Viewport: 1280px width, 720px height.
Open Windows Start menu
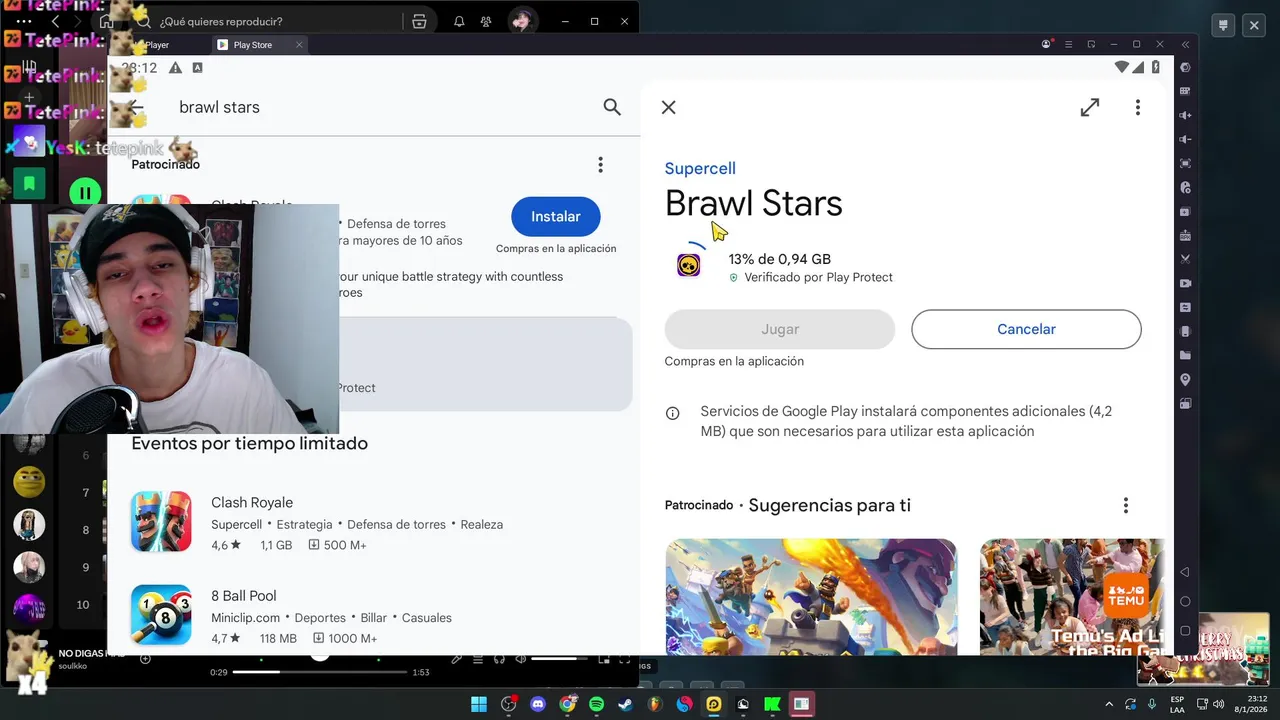point(479,704)
